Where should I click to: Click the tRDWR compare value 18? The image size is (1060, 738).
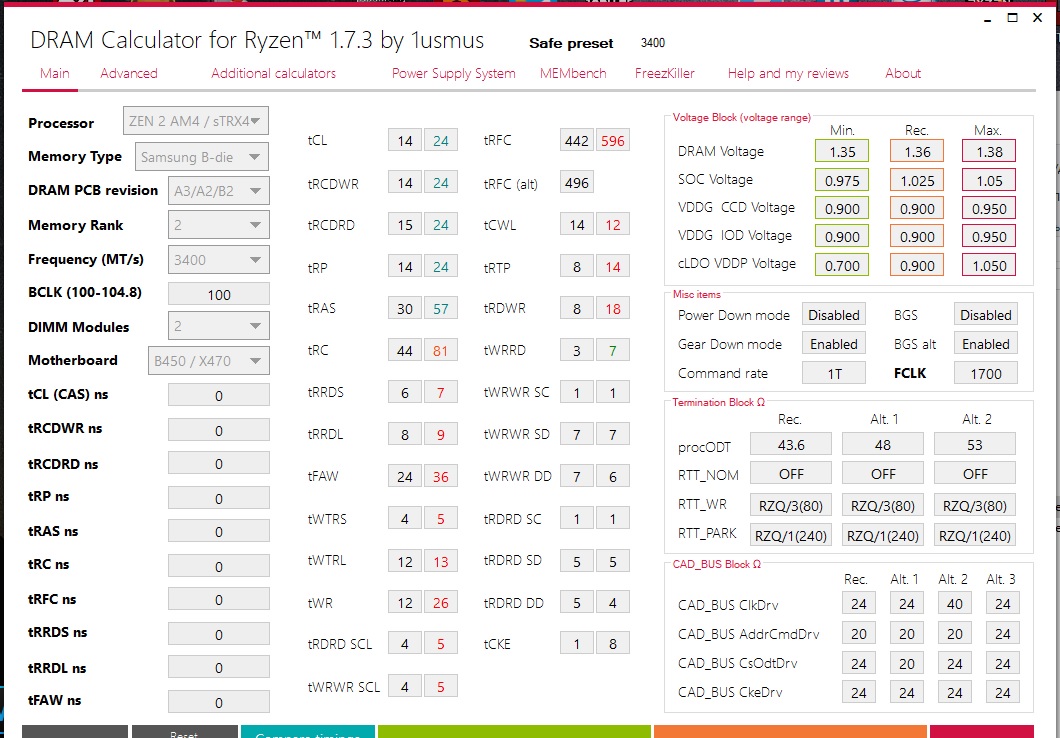tap(612, 308)
